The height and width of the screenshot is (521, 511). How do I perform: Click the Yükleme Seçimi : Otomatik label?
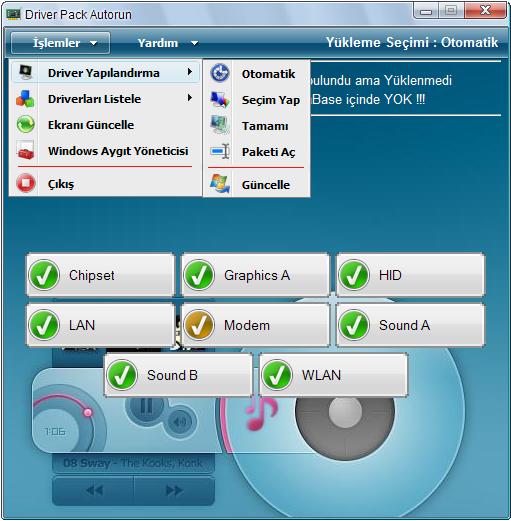(x=412, y=42)
